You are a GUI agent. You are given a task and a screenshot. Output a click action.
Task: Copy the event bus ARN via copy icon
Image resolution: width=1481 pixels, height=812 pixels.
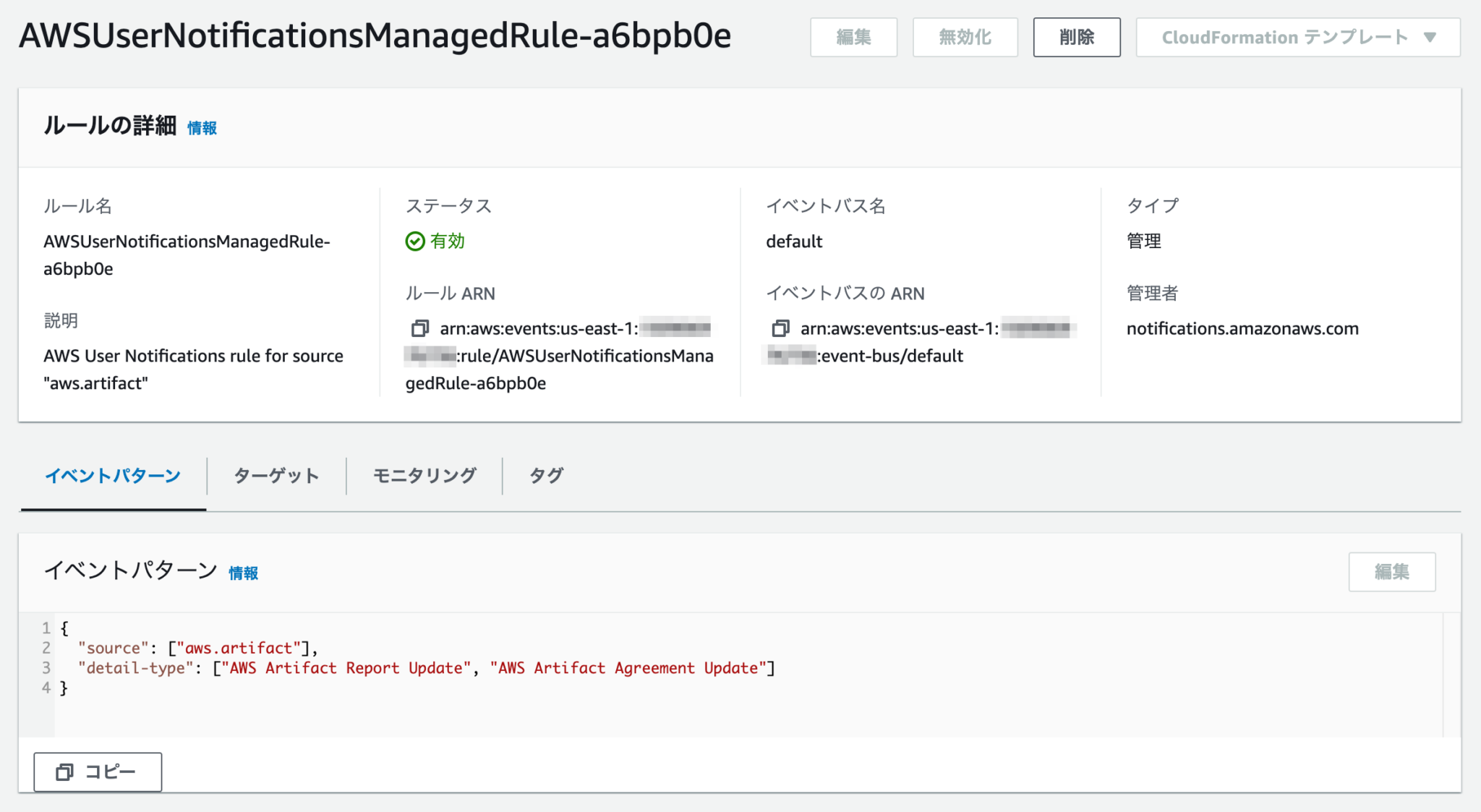click(782, 328)
